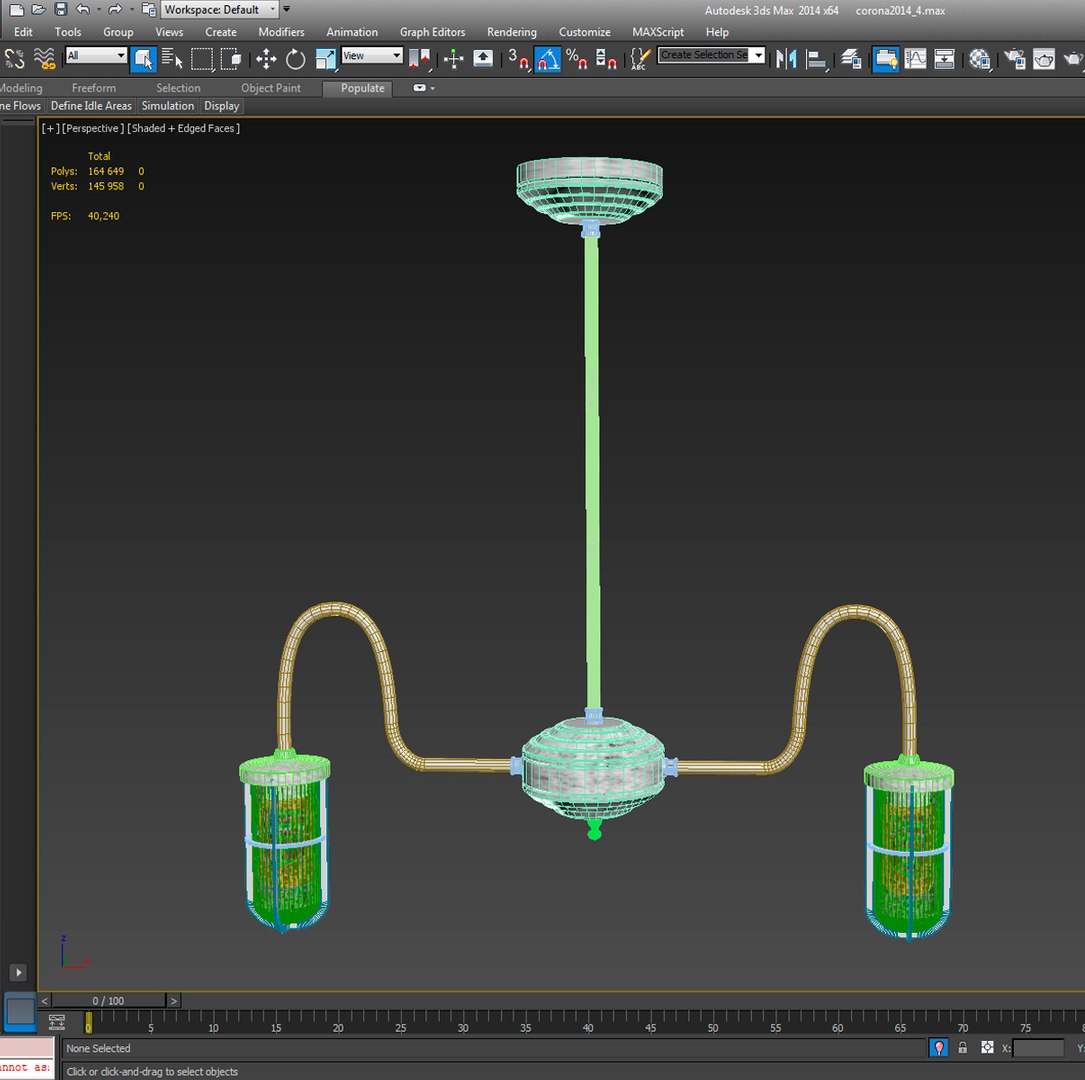The width and height of the screenshot is (1085, 1080).
Task: Open the redo history dropdown arrow
Action: (x=131, y=10)
